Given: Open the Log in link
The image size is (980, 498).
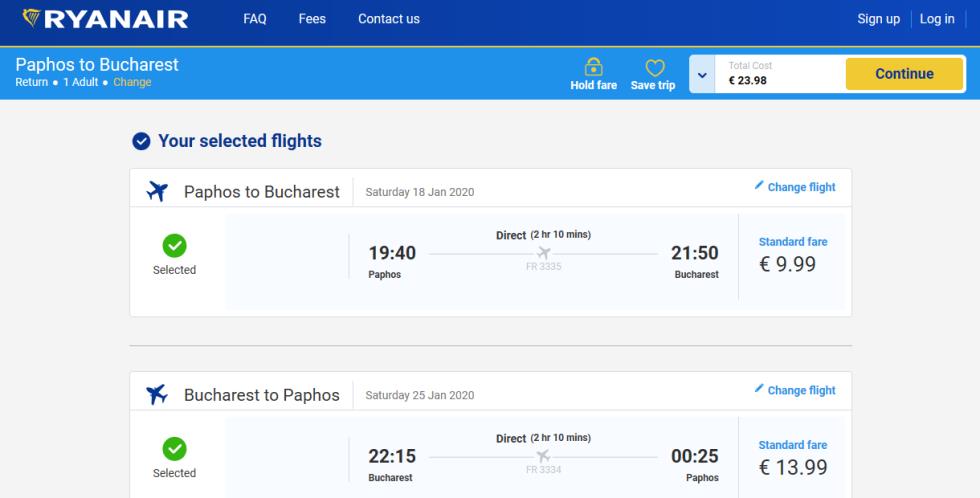Looking at the screenshot, I should click(937, 19).
